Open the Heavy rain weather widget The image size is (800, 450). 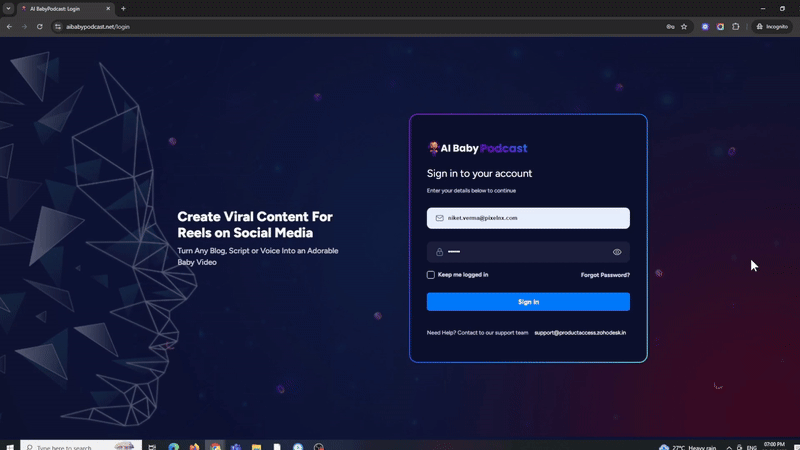point(687,447)
